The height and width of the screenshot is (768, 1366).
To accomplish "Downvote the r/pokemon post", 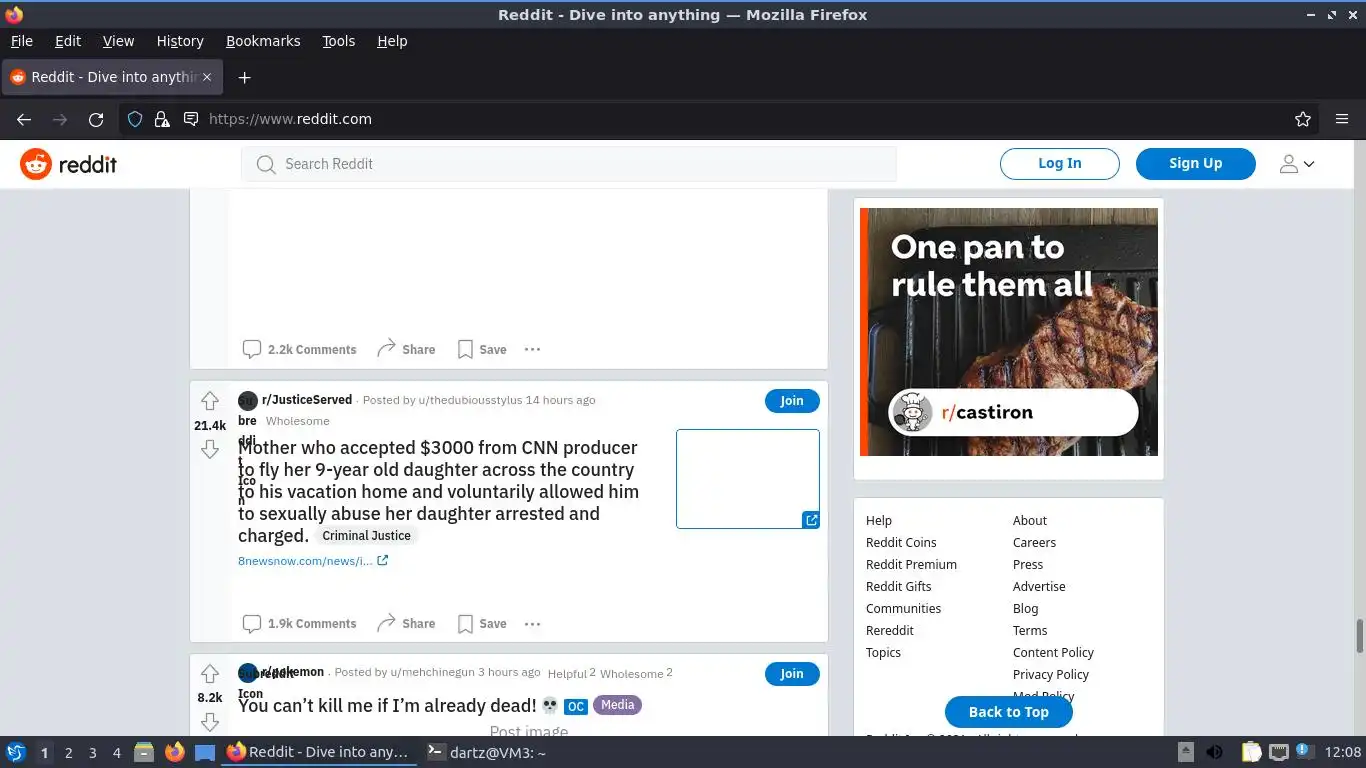I will point(210,722).
